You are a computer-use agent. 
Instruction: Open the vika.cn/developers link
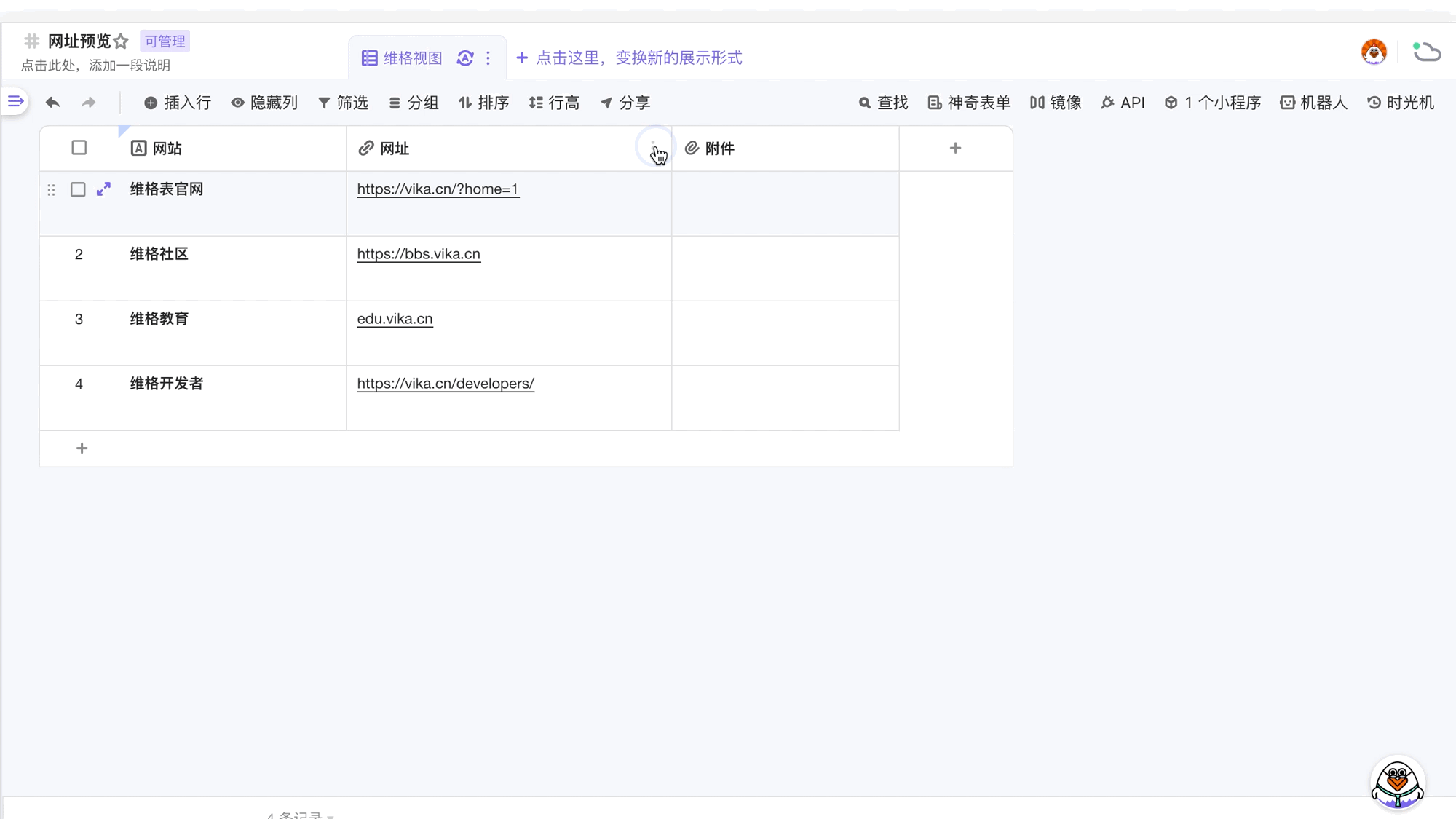[446, 384]
